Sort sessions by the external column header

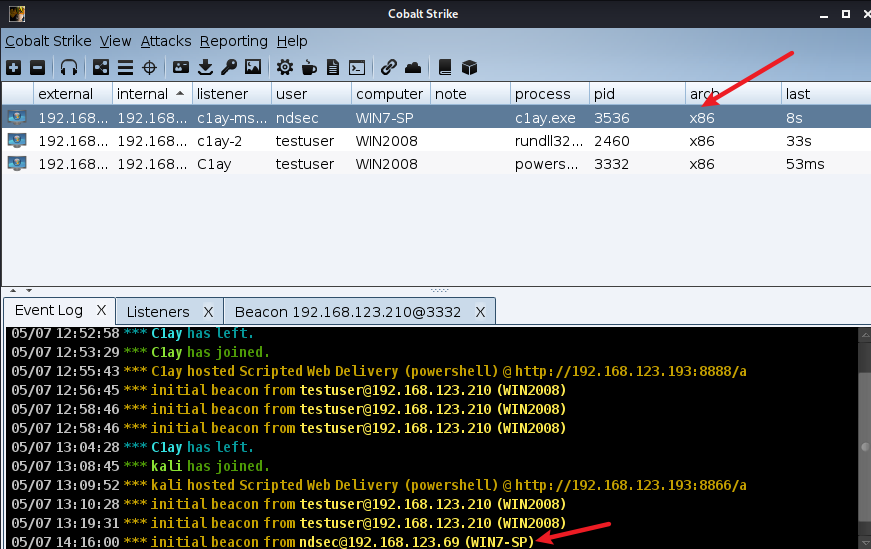(x=73, y=94)
